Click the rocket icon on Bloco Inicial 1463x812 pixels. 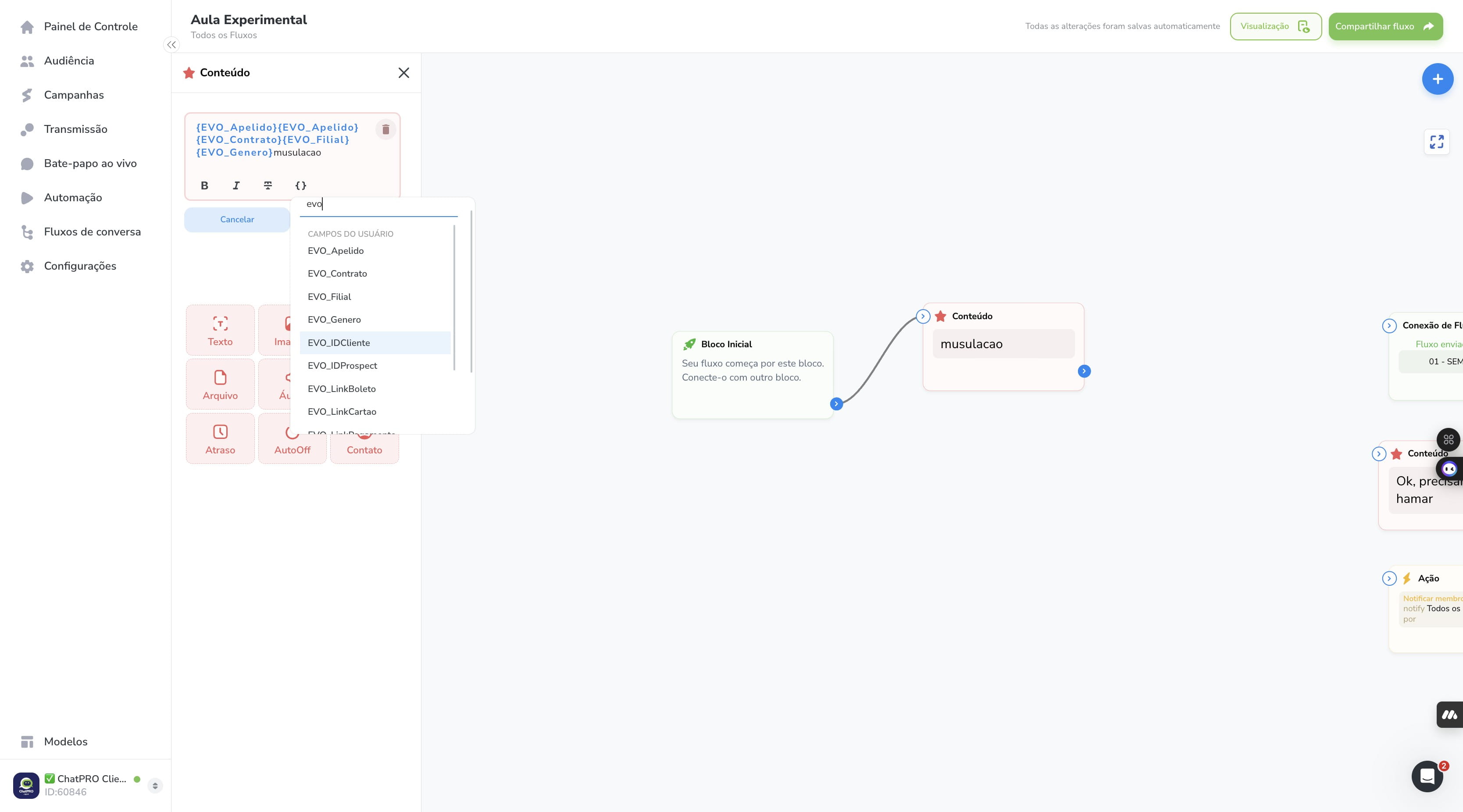tap(689, 344)
